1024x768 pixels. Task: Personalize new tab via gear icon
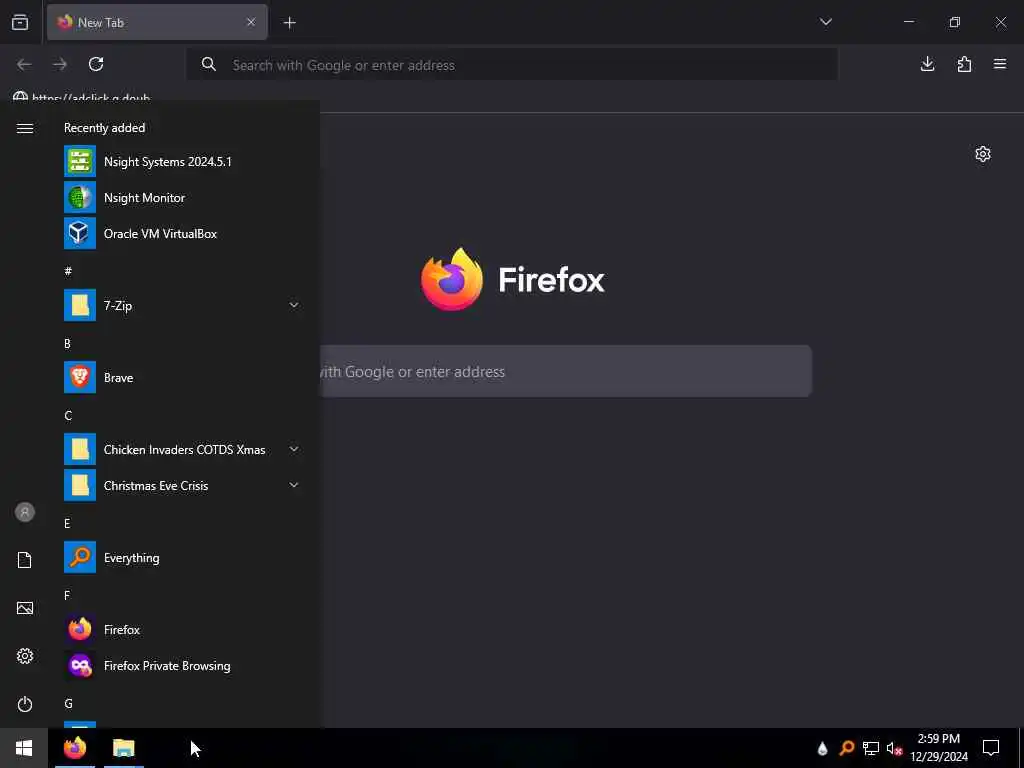click(983, 154)
